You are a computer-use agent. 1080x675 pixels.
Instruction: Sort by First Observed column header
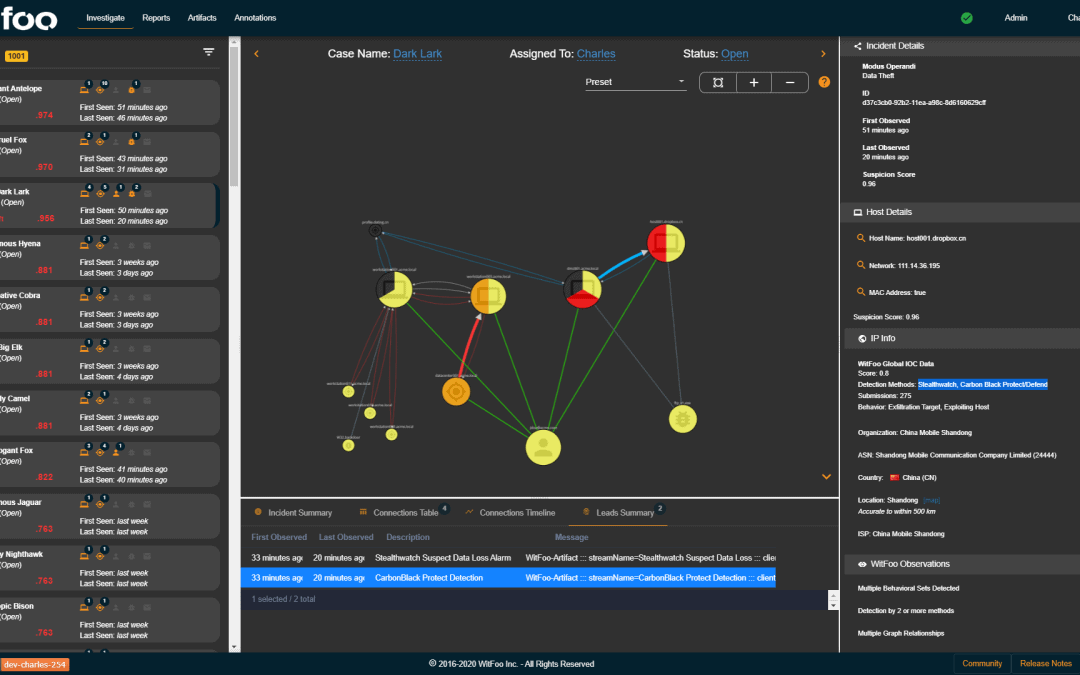click(x=279, y=537)
